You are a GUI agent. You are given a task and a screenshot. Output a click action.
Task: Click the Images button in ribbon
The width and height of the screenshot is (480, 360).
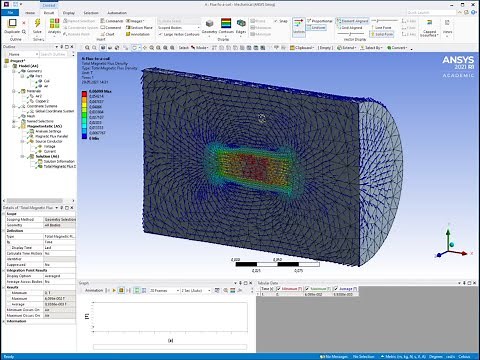pos(135,21)
